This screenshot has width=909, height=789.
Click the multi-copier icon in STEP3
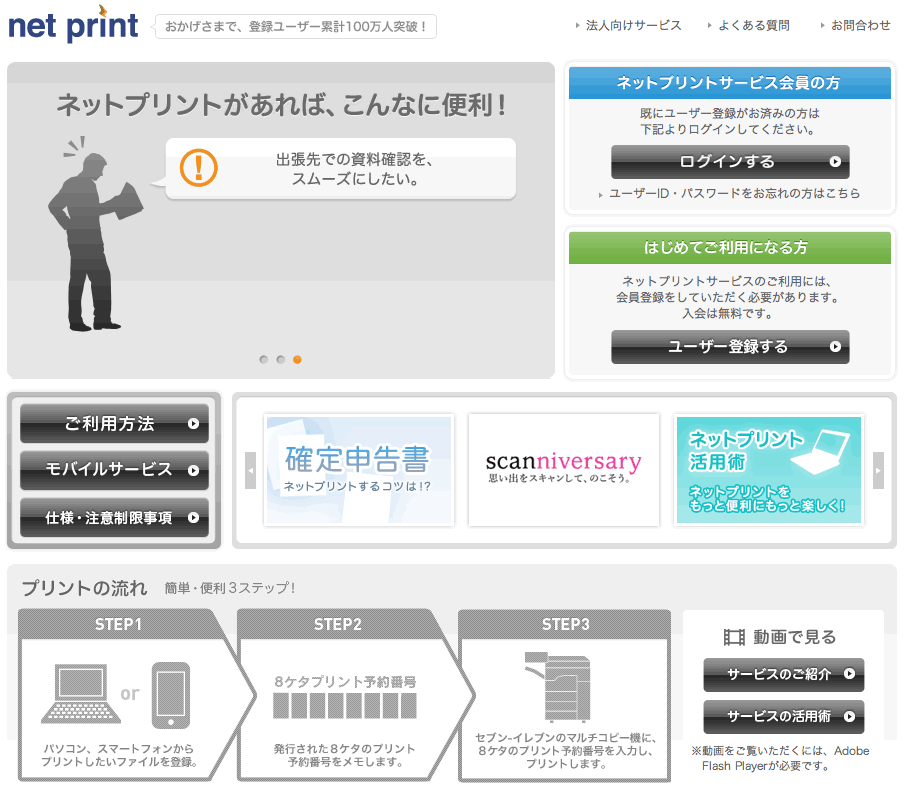point(558,686)
